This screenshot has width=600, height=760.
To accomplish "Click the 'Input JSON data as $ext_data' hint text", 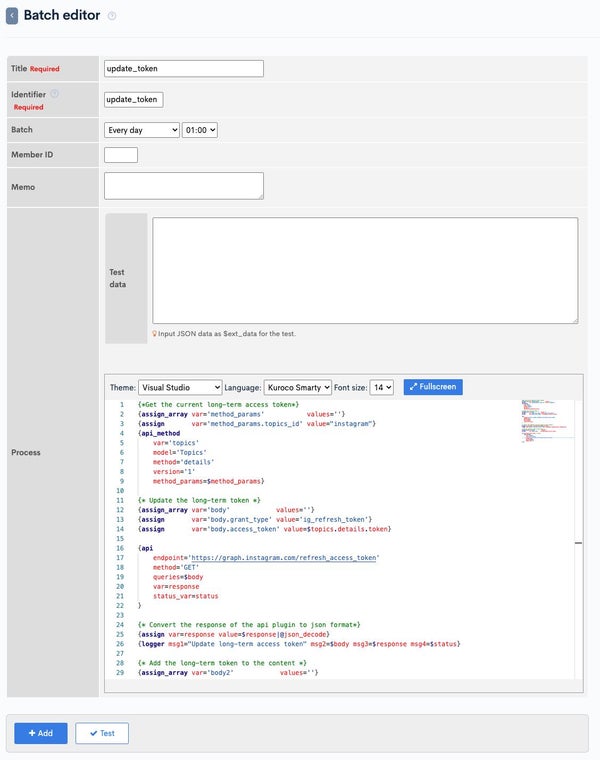I will [227, 333].
